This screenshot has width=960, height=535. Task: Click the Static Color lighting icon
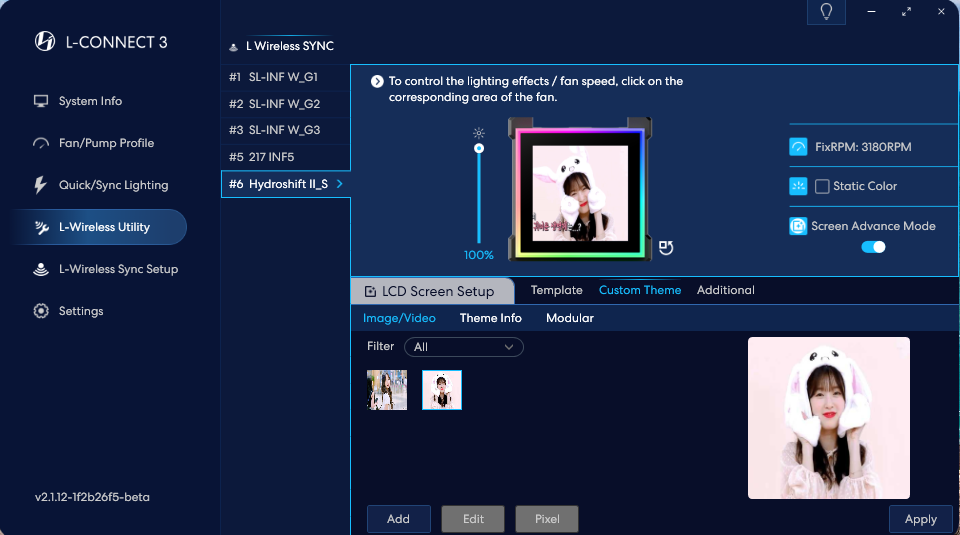click(798, 186)
